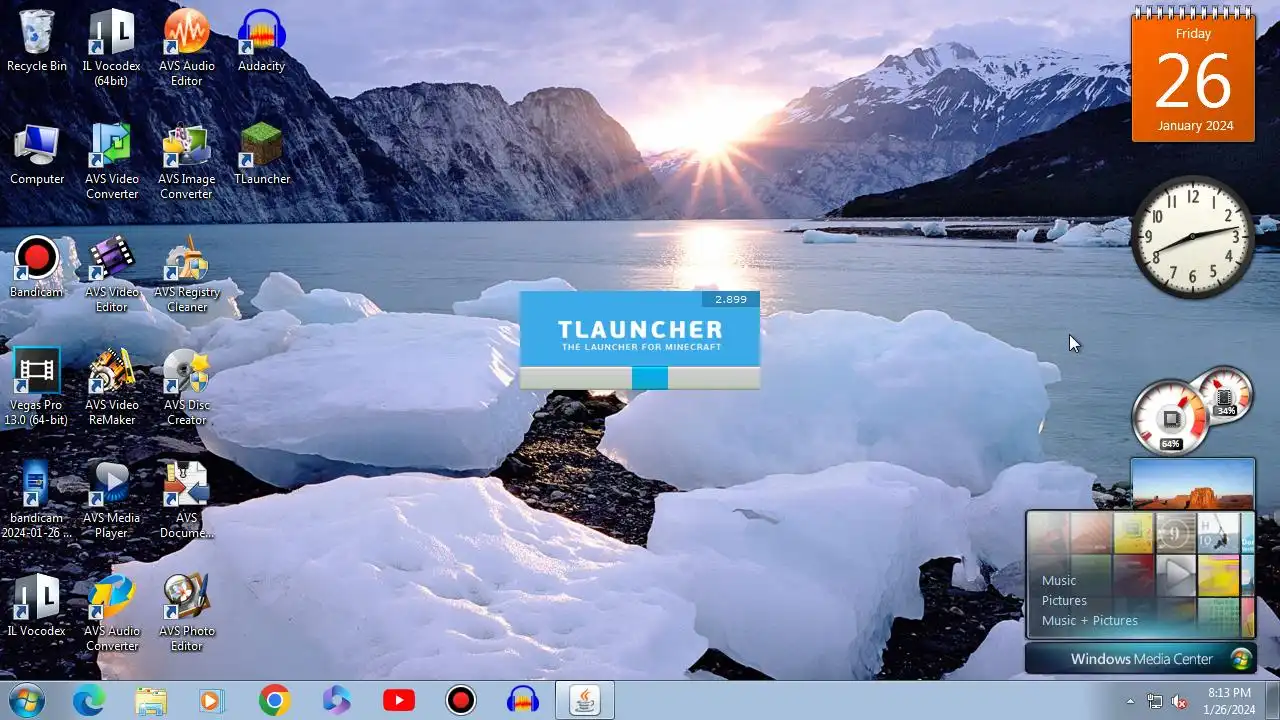1280x720 pixels.
Task: Click the 2.899 version label
Action: point(730,299)
